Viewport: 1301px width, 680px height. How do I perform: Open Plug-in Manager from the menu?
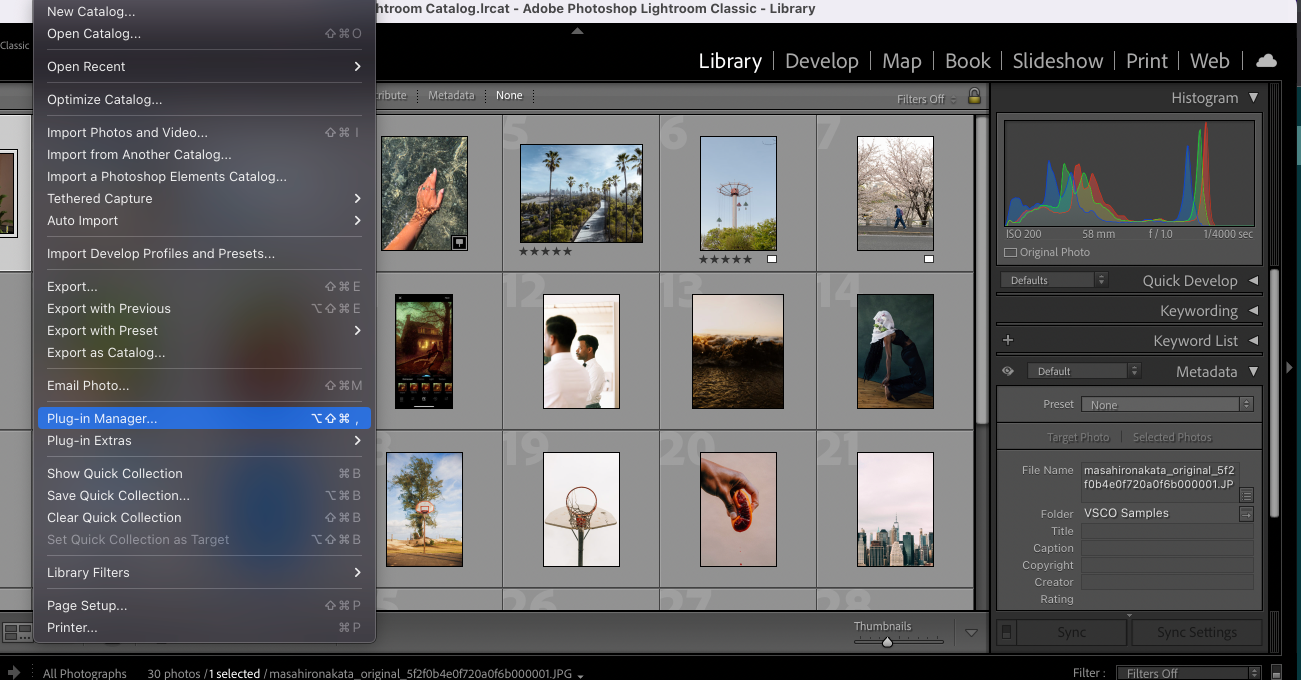click(102, 418)
